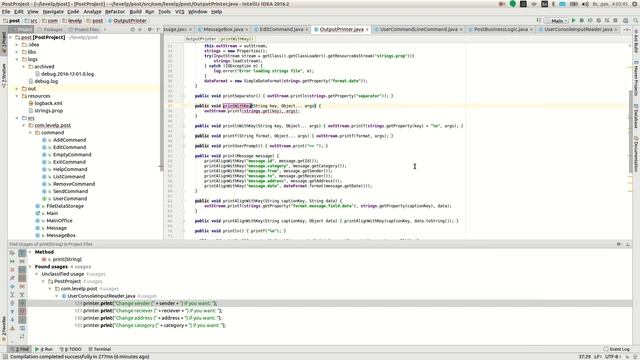640x360 pixels.
Task: Collapse Found usages node
Action: tap(30, 267)
